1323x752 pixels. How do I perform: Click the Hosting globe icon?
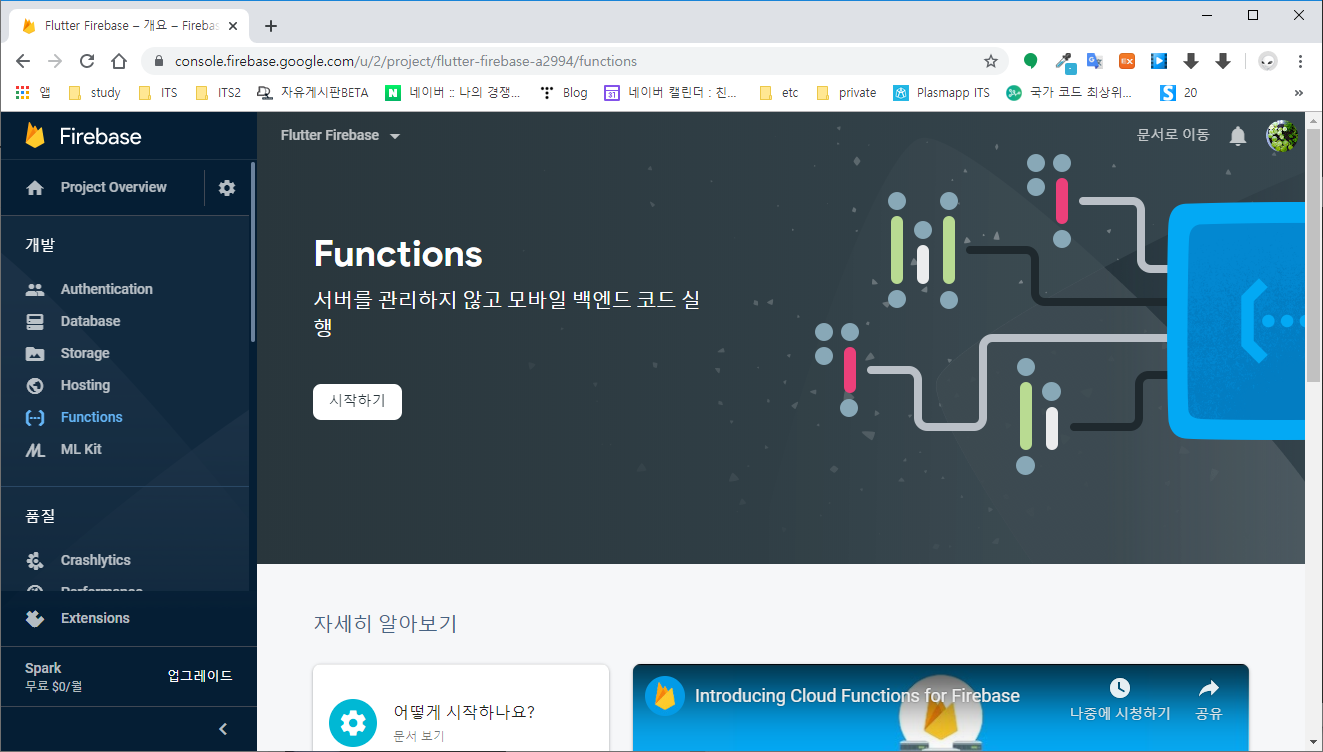click(x=35, y=385)
